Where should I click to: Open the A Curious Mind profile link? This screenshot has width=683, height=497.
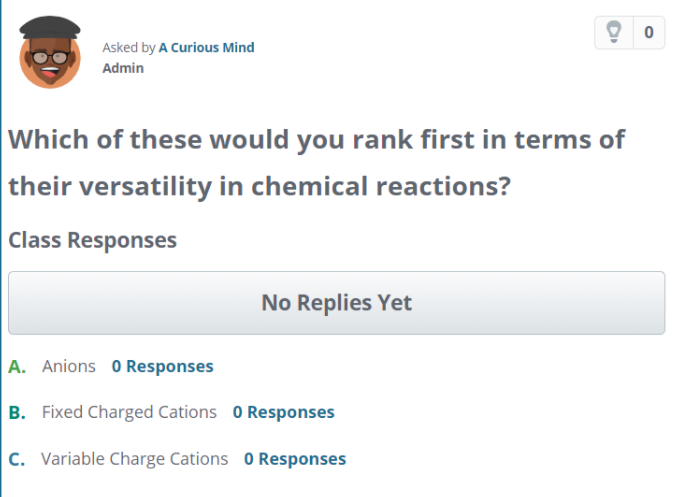pos(206,47)
